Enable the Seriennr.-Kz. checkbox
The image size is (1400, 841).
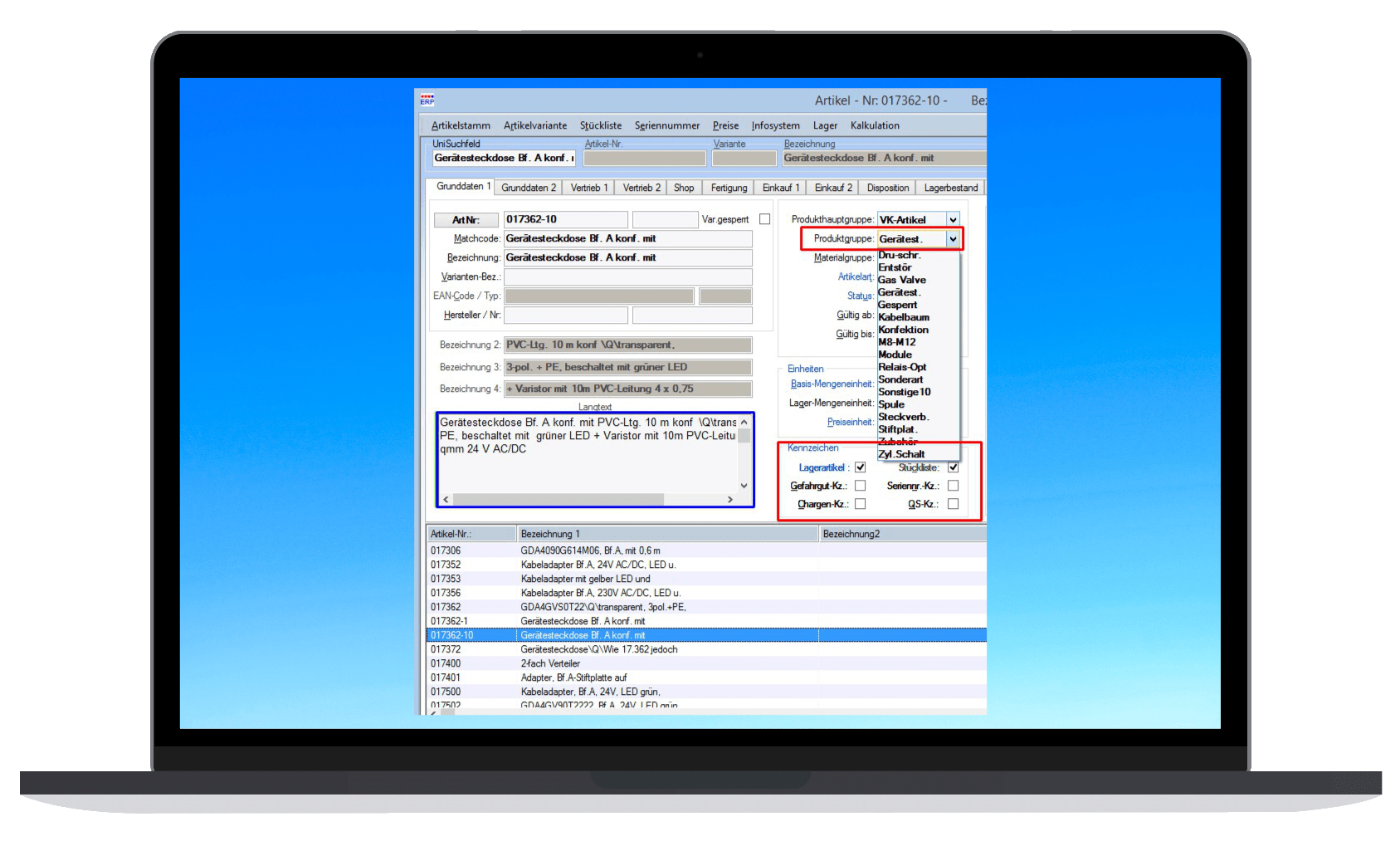(953, 486)
